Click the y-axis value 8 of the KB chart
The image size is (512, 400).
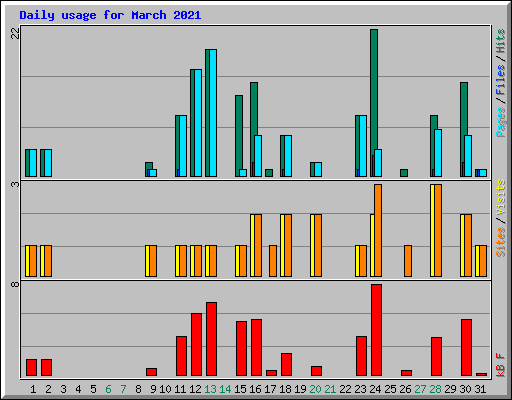pyautogui.click(x=15, y=284)
